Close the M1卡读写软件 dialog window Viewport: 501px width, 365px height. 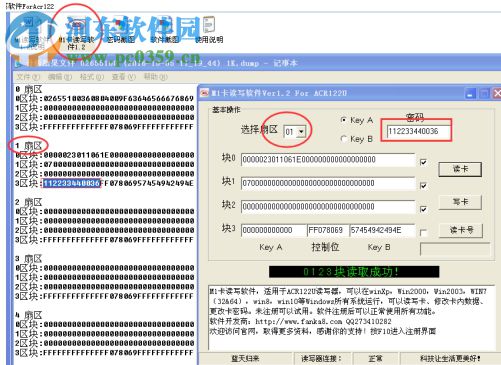497,94
